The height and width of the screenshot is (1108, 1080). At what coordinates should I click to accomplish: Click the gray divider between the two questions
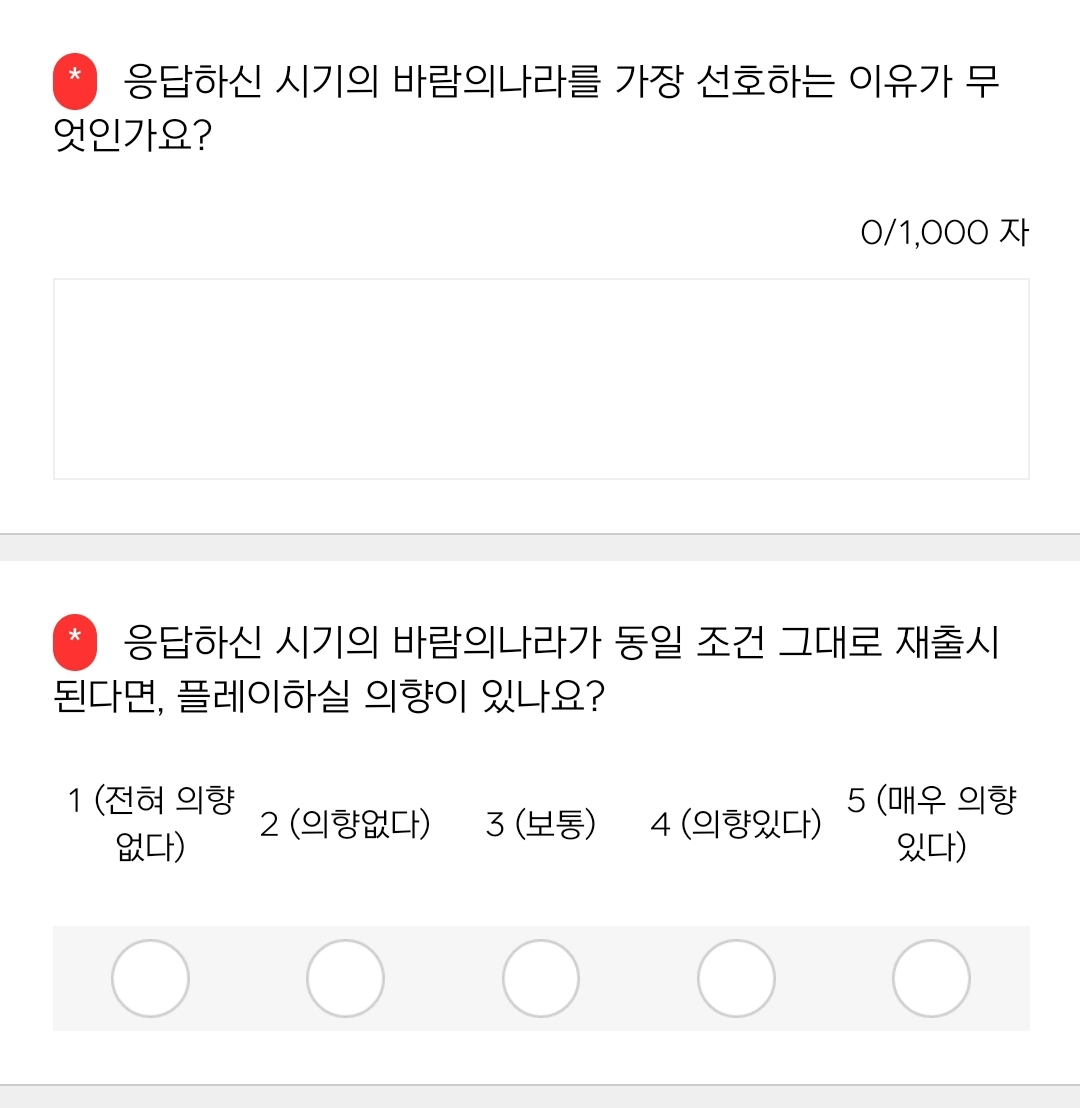click(540, 547)
